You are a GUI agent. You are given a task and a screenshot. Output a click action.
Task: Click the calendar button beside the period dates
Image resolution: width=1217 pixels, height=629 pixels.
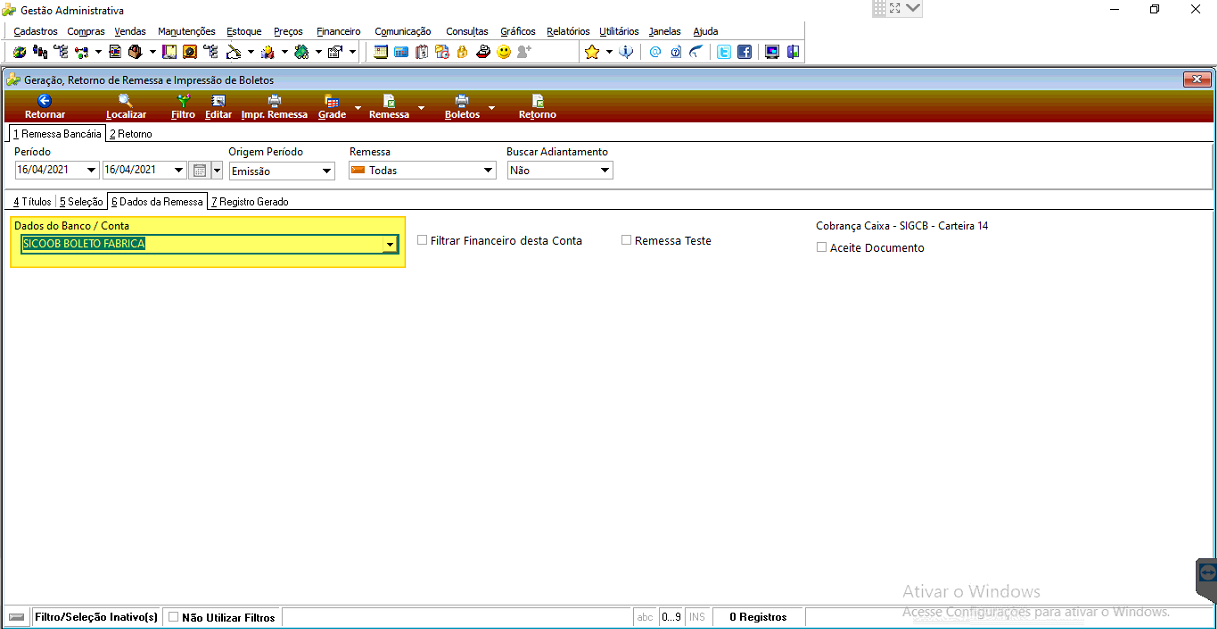tap(199, 171)
